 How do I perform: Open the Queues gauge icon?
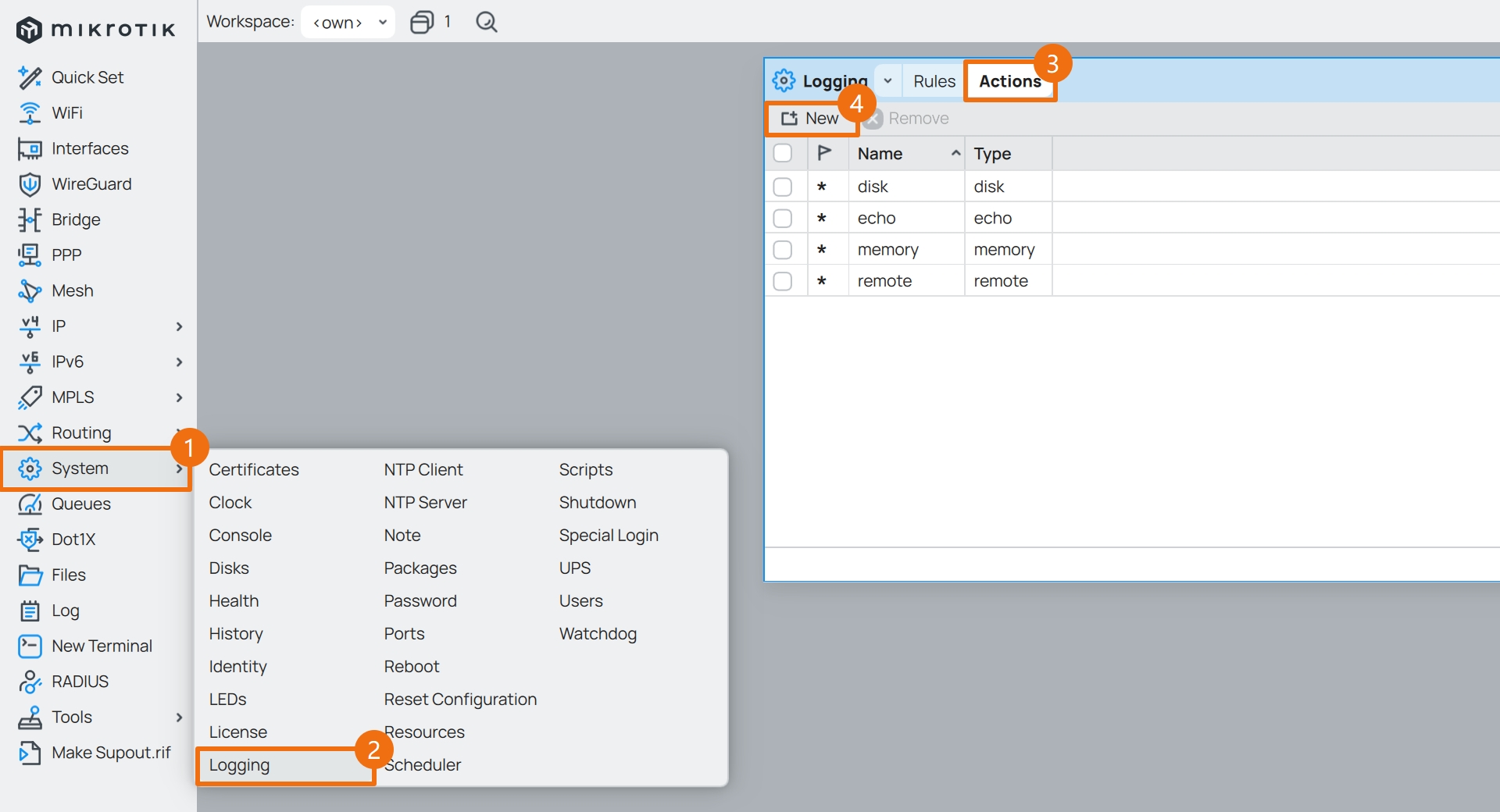point(30,504)
